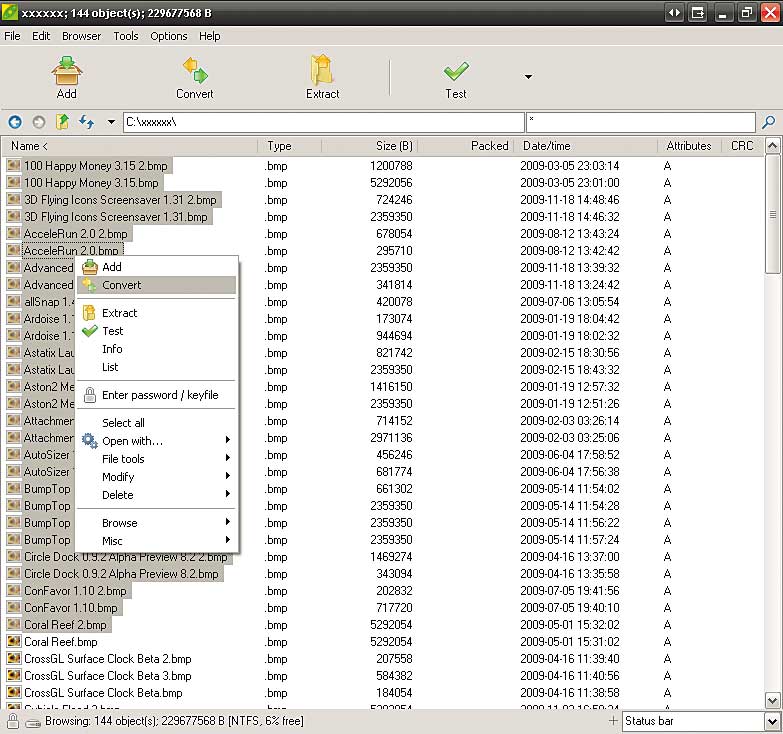
Task: Expand the Delete submenu
Action: click(x=156, y=495)
